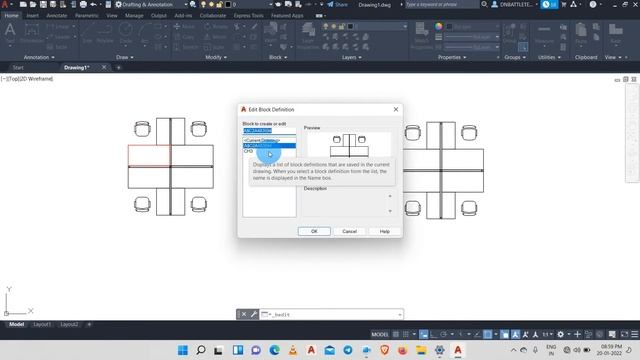Click the command line input with _bedit

(x=331, y=315)
